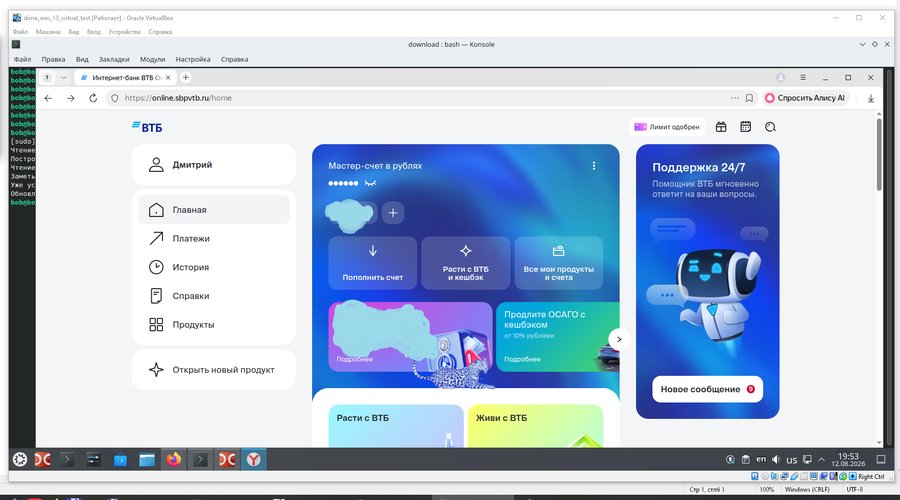The image size is (900, 500).
Task: Click the clipboard icon in system tray
Action: click(x=745, y=459)
